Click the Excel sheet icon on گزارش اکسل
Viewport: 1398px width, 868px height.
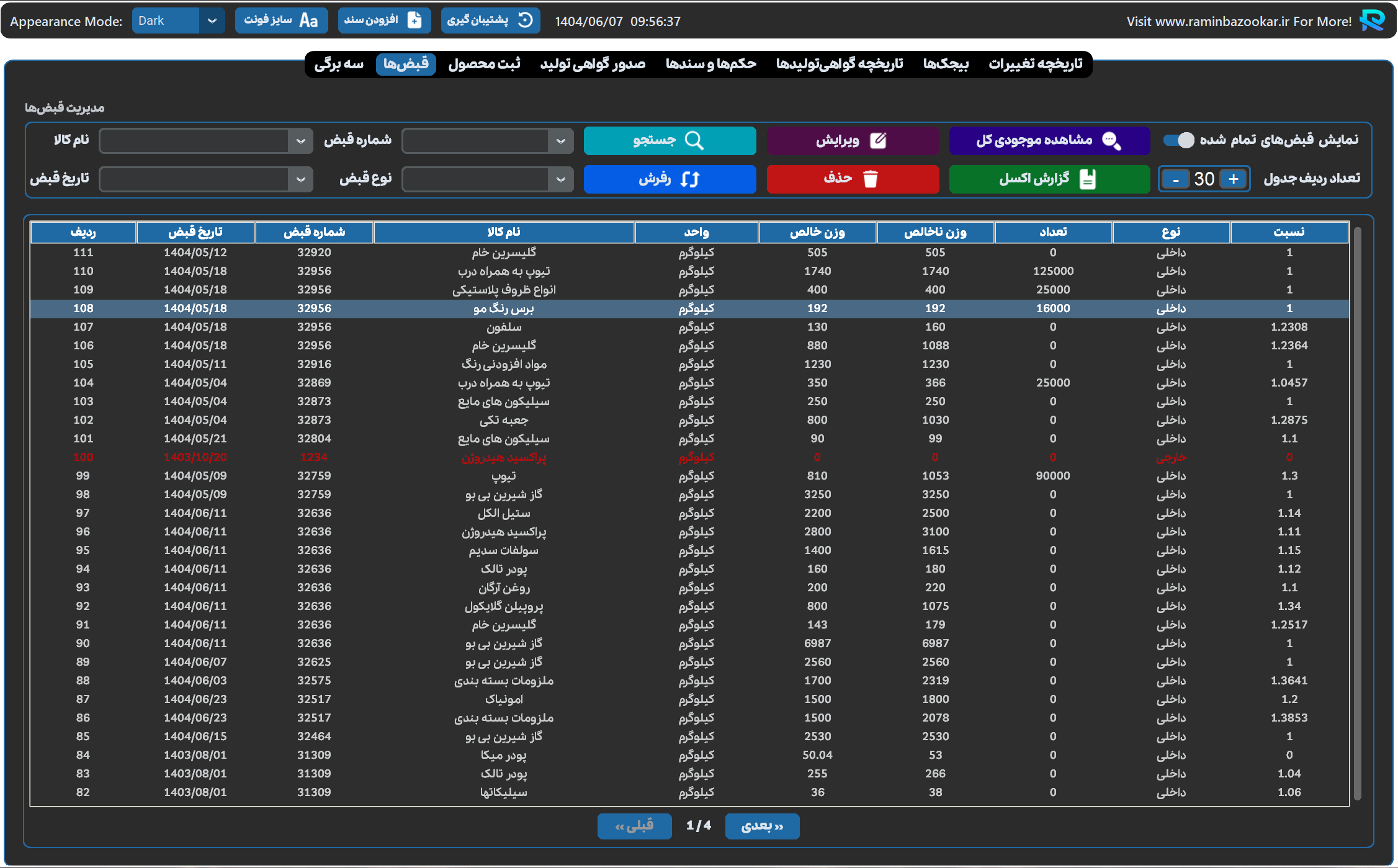(x=1087, y=179)
